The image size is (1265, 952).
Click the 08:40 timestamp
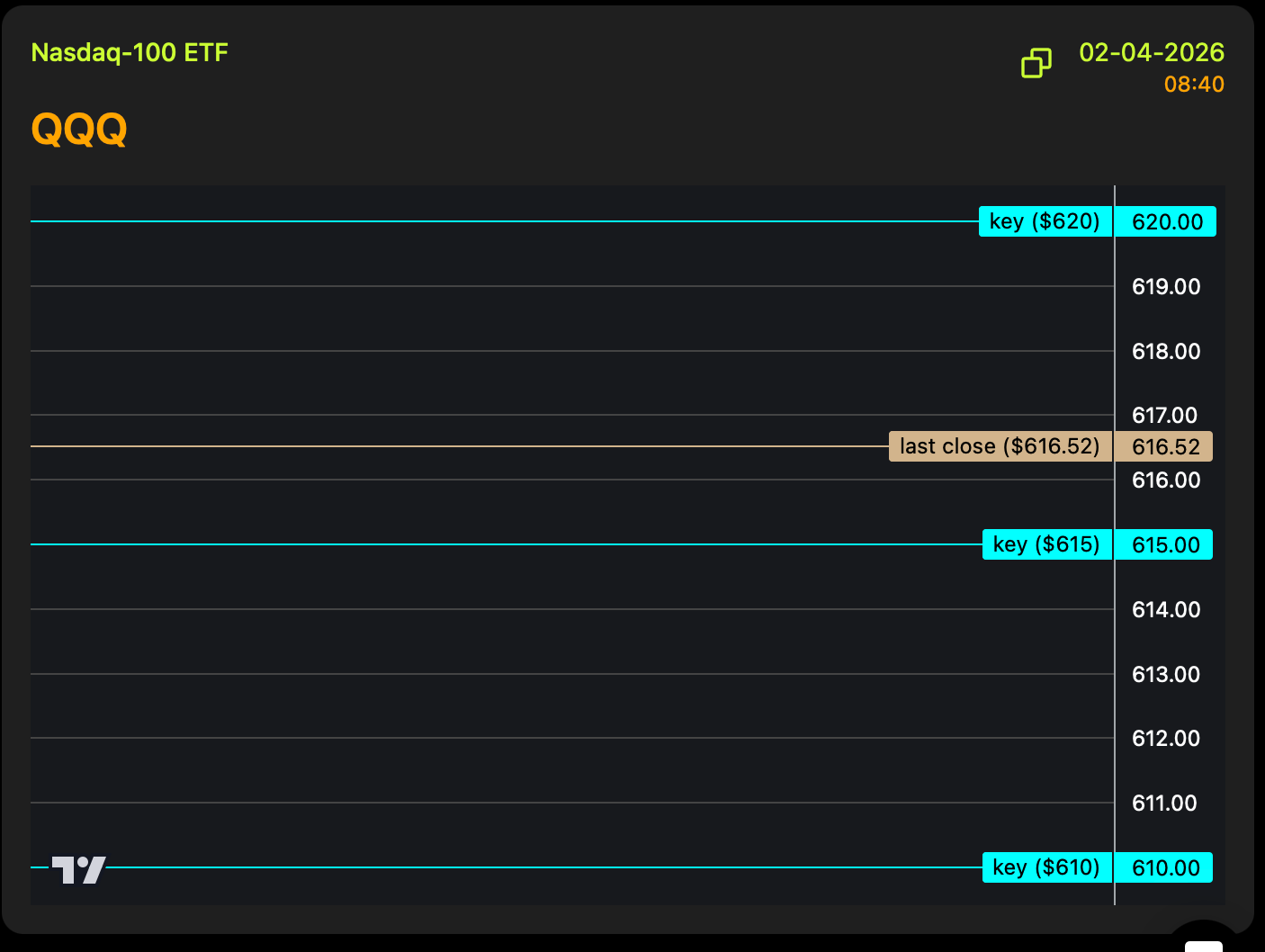tap(1193, 85)
